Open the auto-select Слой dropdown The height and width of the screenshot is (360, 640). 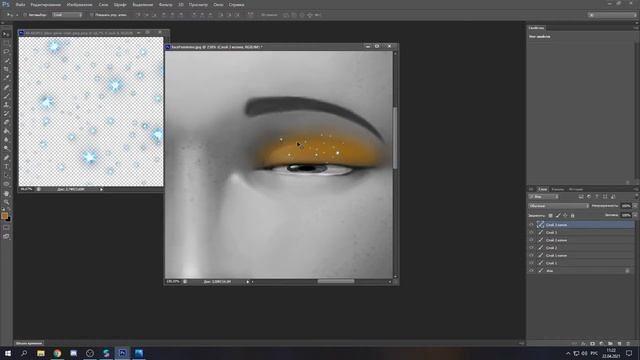pyautogui.click(x=67, y=15)
